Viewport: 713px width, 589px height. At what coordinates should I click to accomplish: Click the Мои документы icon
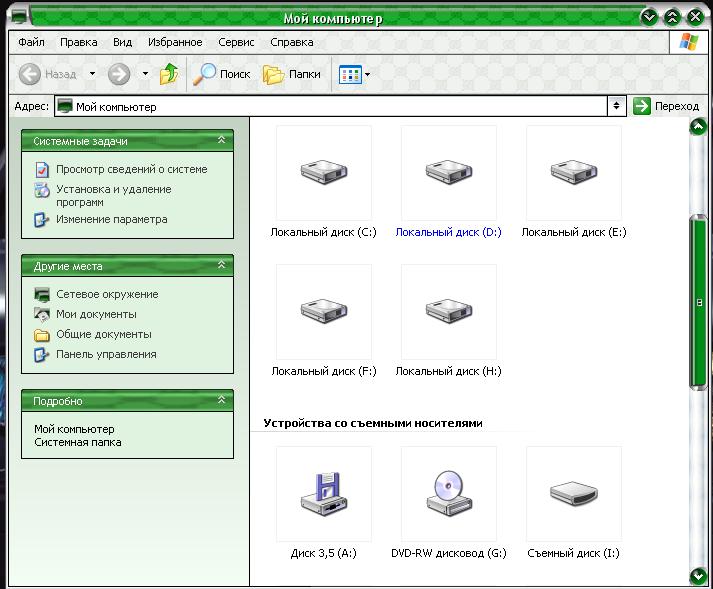coord(42,315)
